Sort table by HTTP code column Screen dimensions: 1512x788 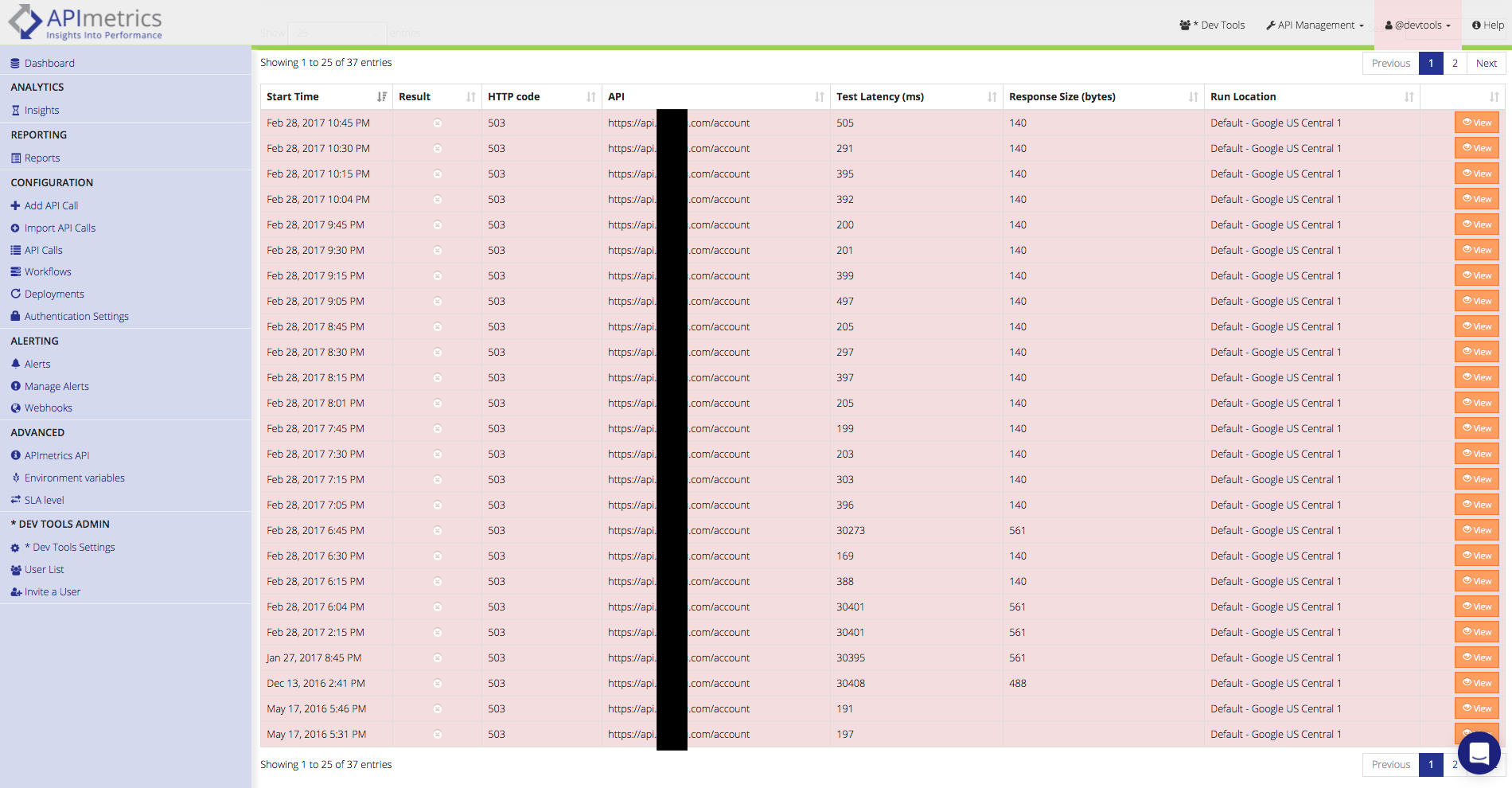tap(541, 96)
